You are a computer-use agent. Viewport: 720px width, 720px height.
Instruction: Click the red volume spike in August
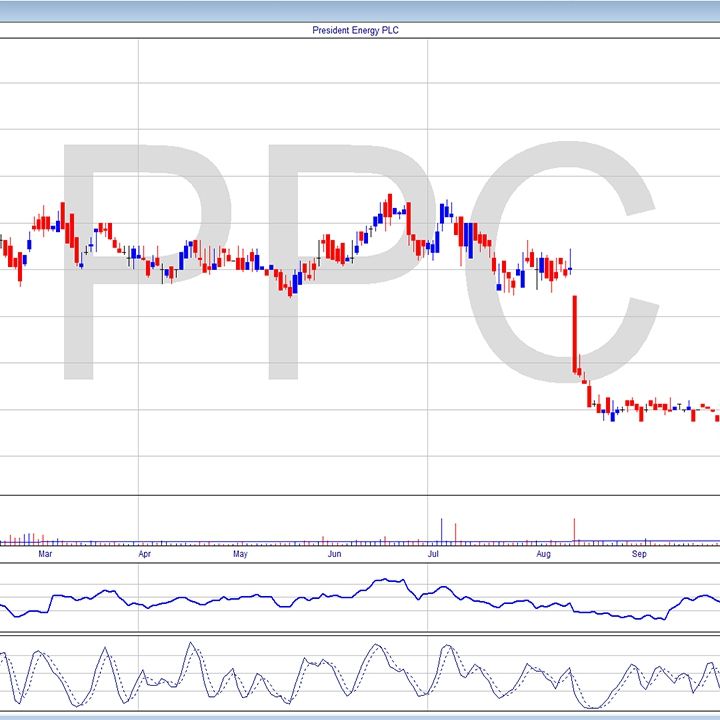(x=574, y=530)
